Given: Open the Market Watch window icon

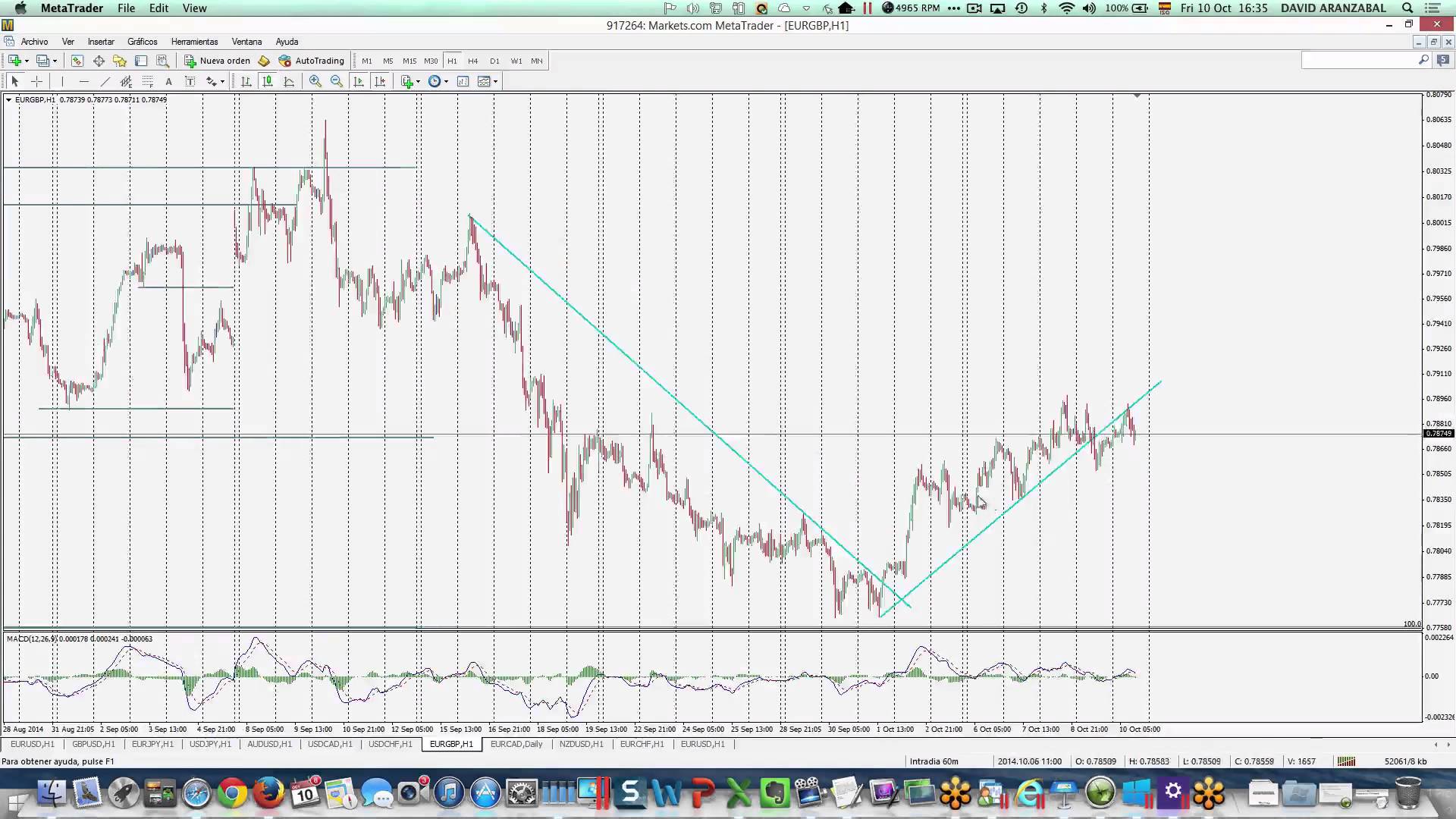Looking at the screenshot, I should (77, 61).
